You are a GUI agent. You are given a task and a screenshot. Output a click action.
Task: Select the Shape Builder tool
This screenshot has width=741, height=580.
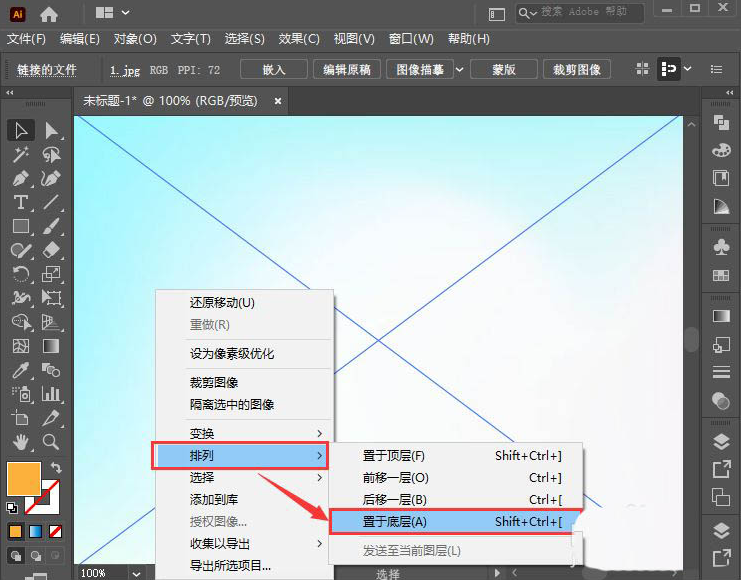point(21,322)
